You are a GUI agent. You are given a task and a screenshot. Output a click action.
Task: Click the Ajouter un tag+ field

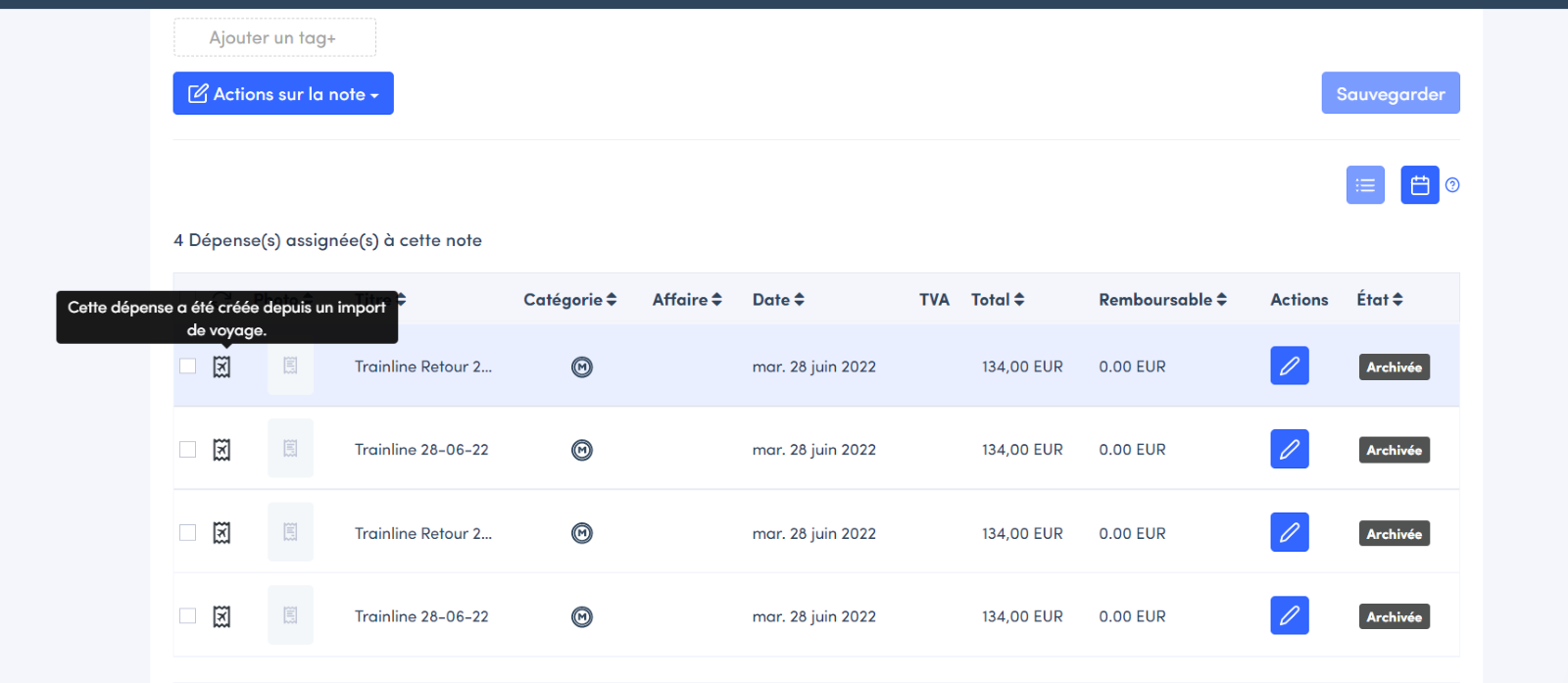click(274, 37)
